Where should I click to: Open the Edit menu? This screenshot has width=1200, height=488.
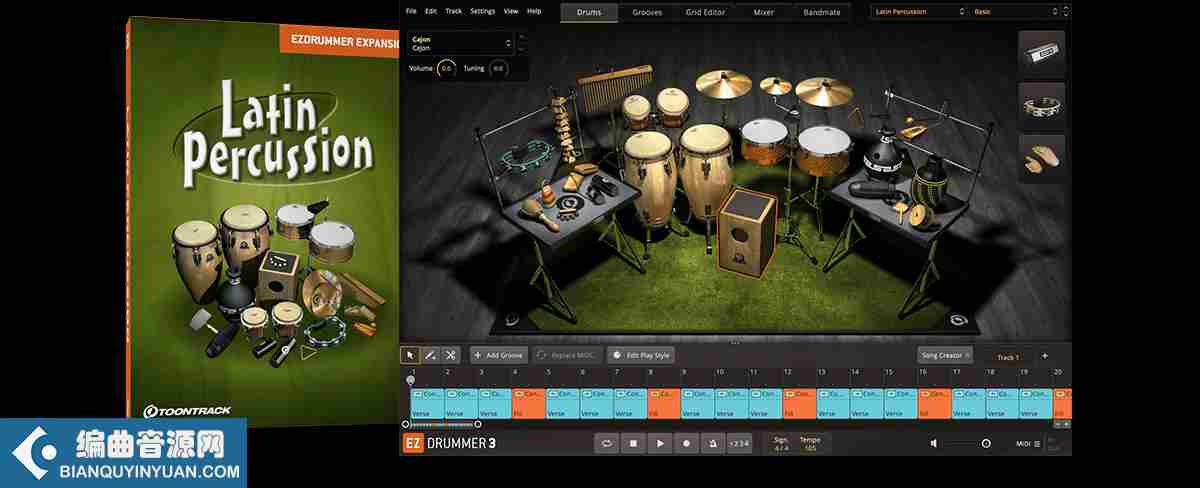tap(431, 11)
